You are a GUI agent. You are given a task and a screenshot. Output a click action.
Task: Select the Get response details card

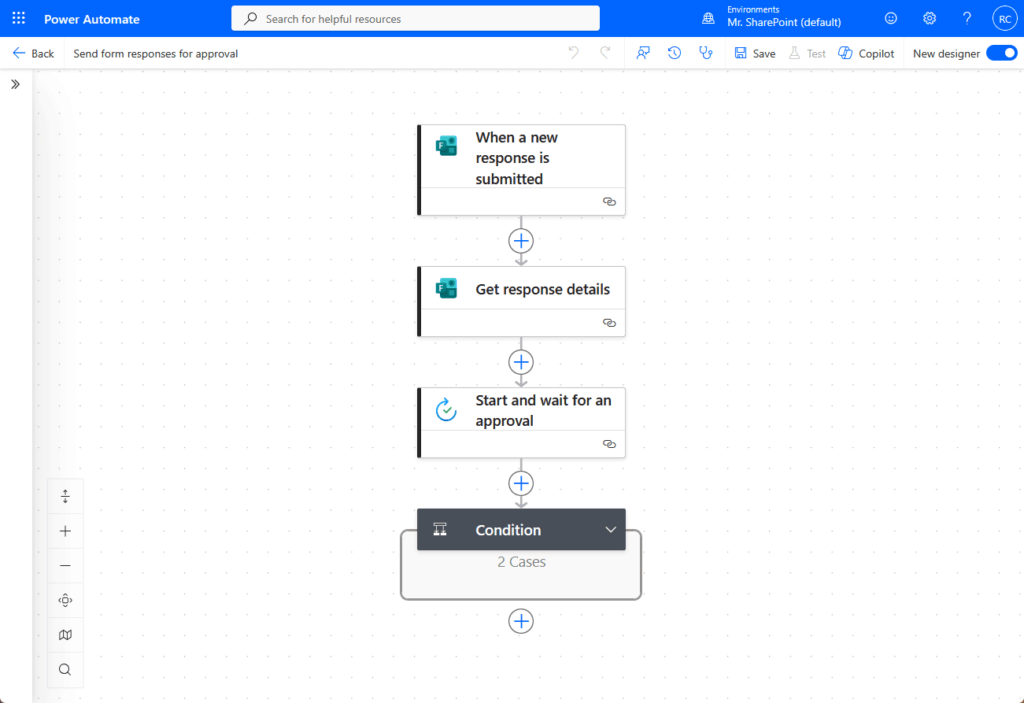(521, 301)
